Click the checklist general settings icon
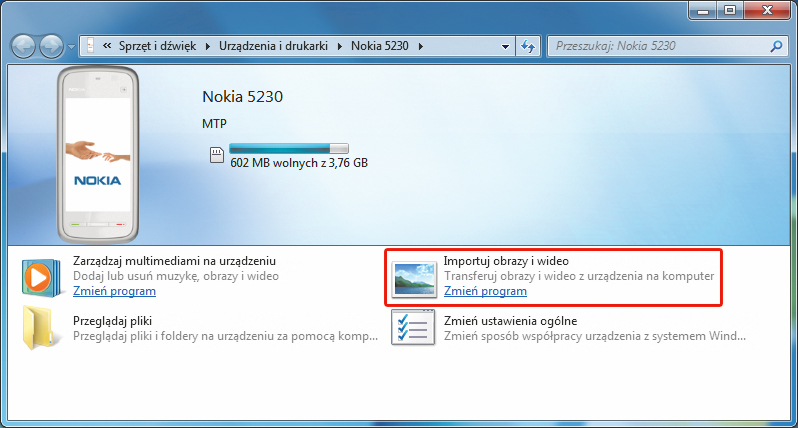This screenshot has height=428, width=798. coord(414,329)
